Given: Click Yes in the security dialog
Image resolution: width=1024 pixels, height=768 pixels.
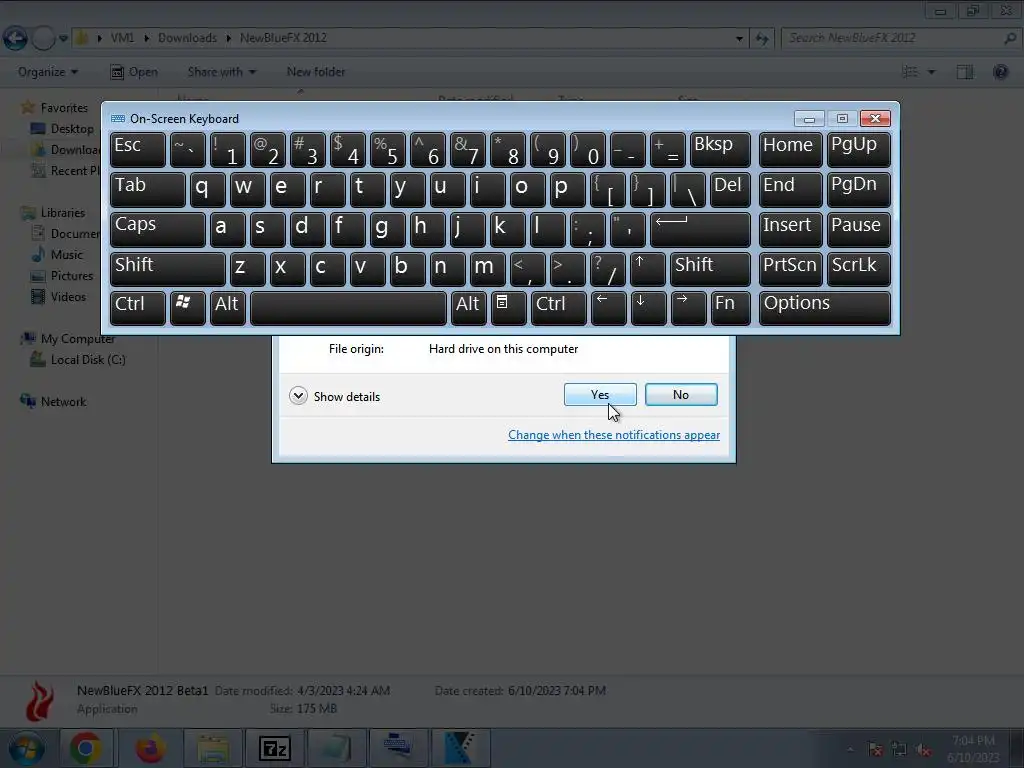Looking at the screenshot, I should 600,394.
